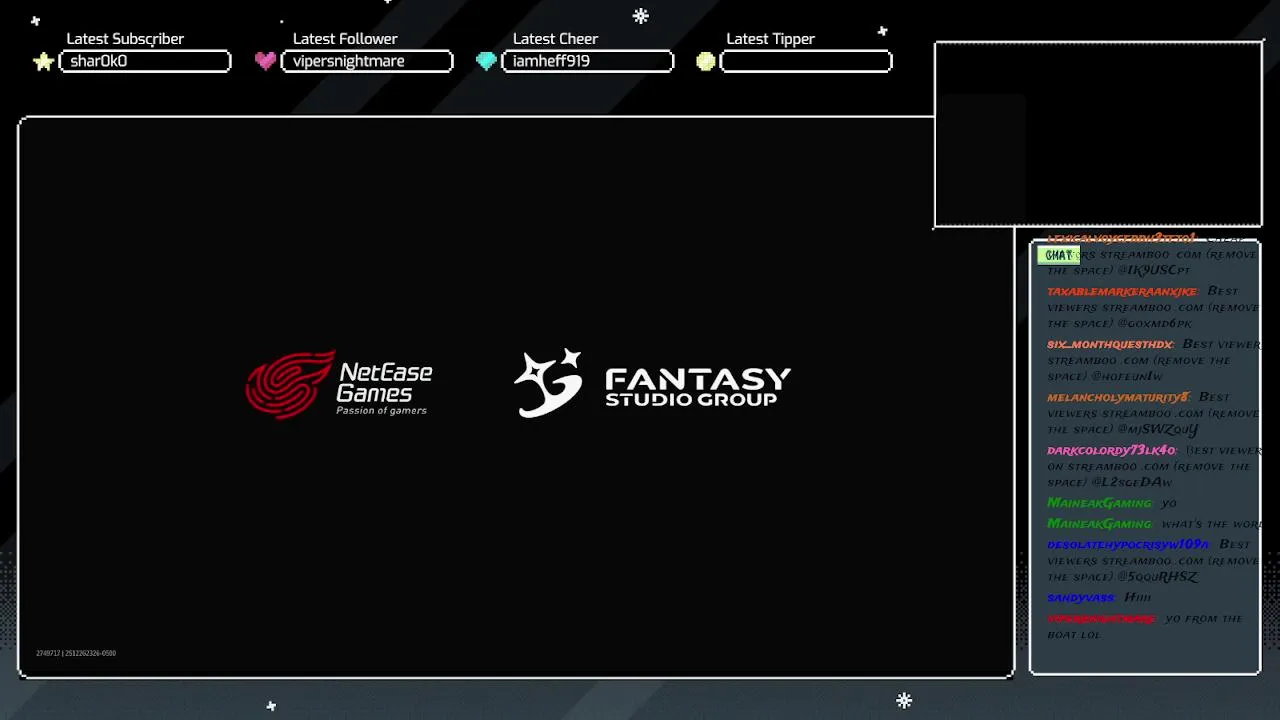The height and width of the screenshot is (720, 1280).
Task: Click the Passion of gamers tagline
Action: pyautogui.click(x=381, y=410)
